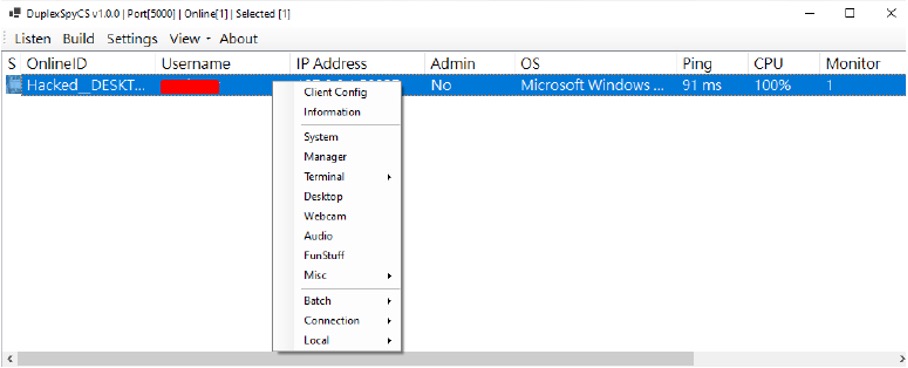The width and height of the screenshot is (908, 368).
Task: Sort by the Ping column header
Action: click(x=712, y=63)
